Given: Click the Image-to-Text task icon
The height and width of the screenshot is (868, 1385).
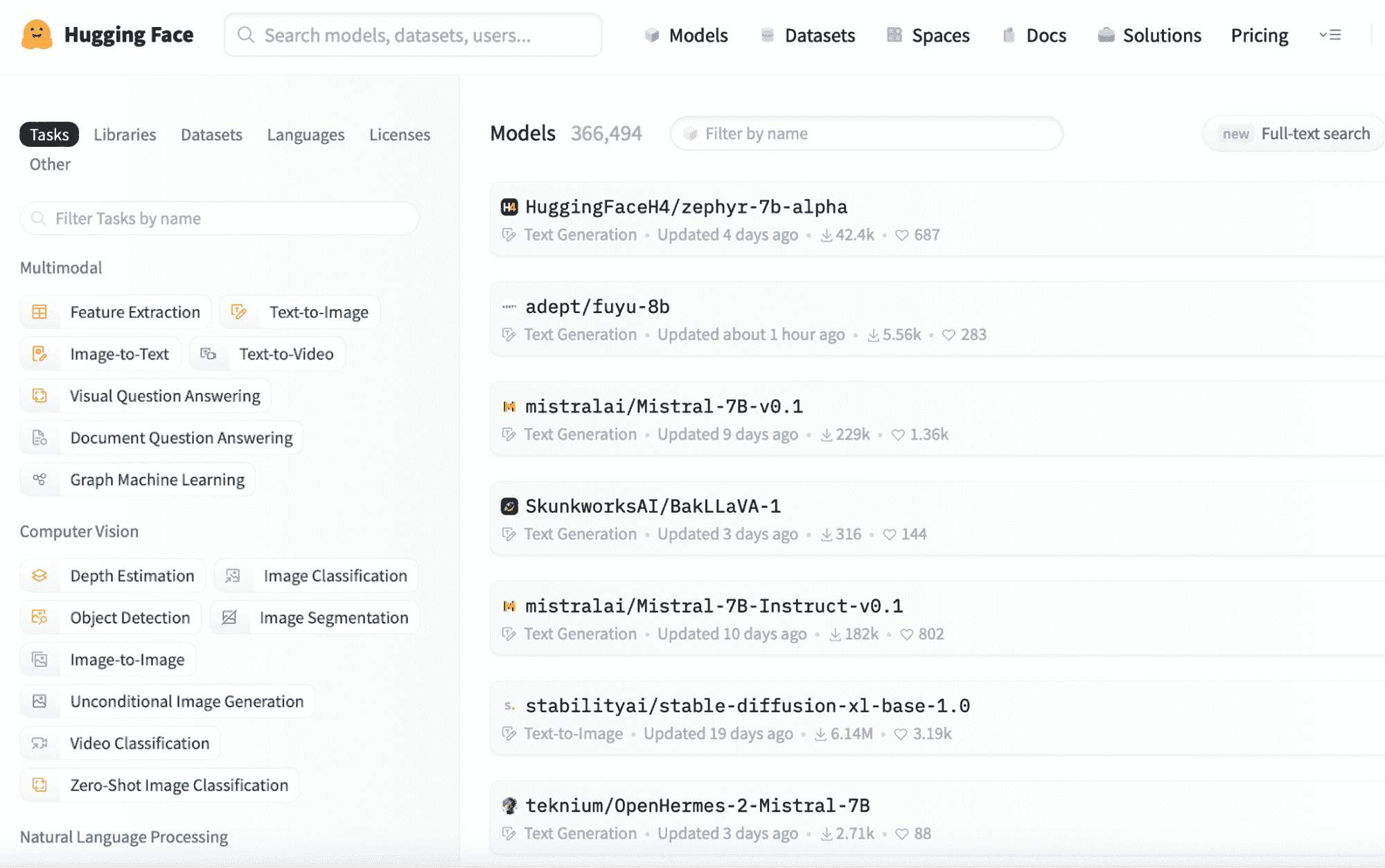Looking at the screenshot, I should 40,353.
